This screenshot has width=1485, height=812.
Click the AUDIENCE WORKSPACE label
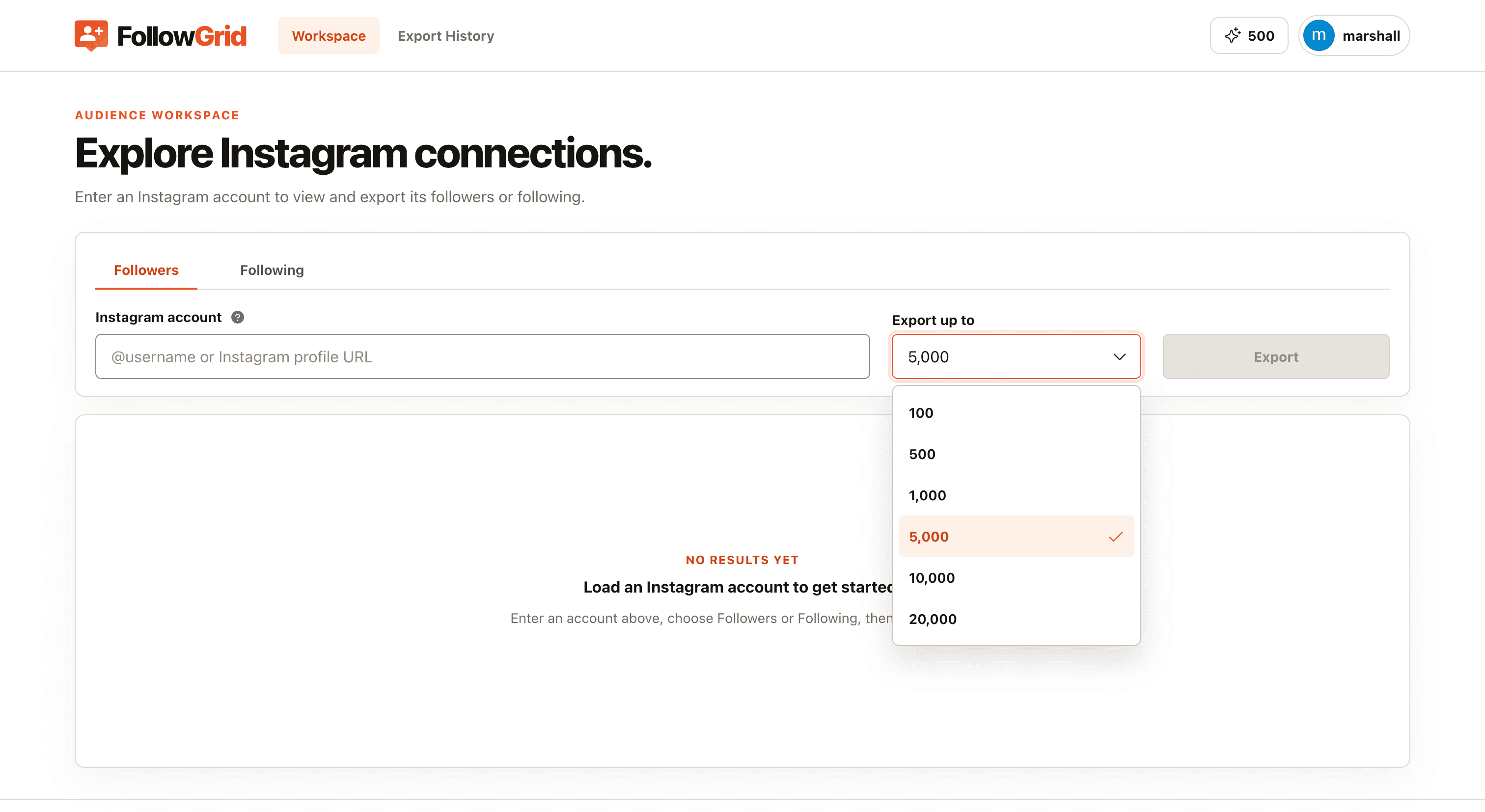[x=157, y=115]
